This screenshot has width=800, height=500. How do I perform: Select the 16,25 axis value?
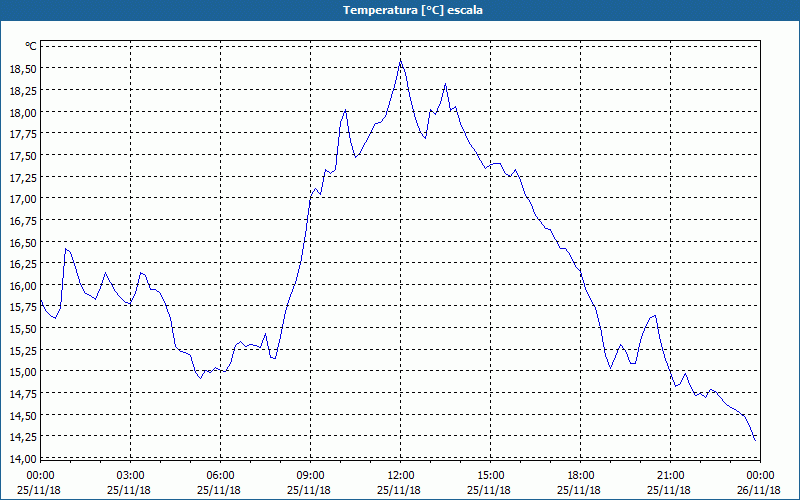(x=23, y=263)
